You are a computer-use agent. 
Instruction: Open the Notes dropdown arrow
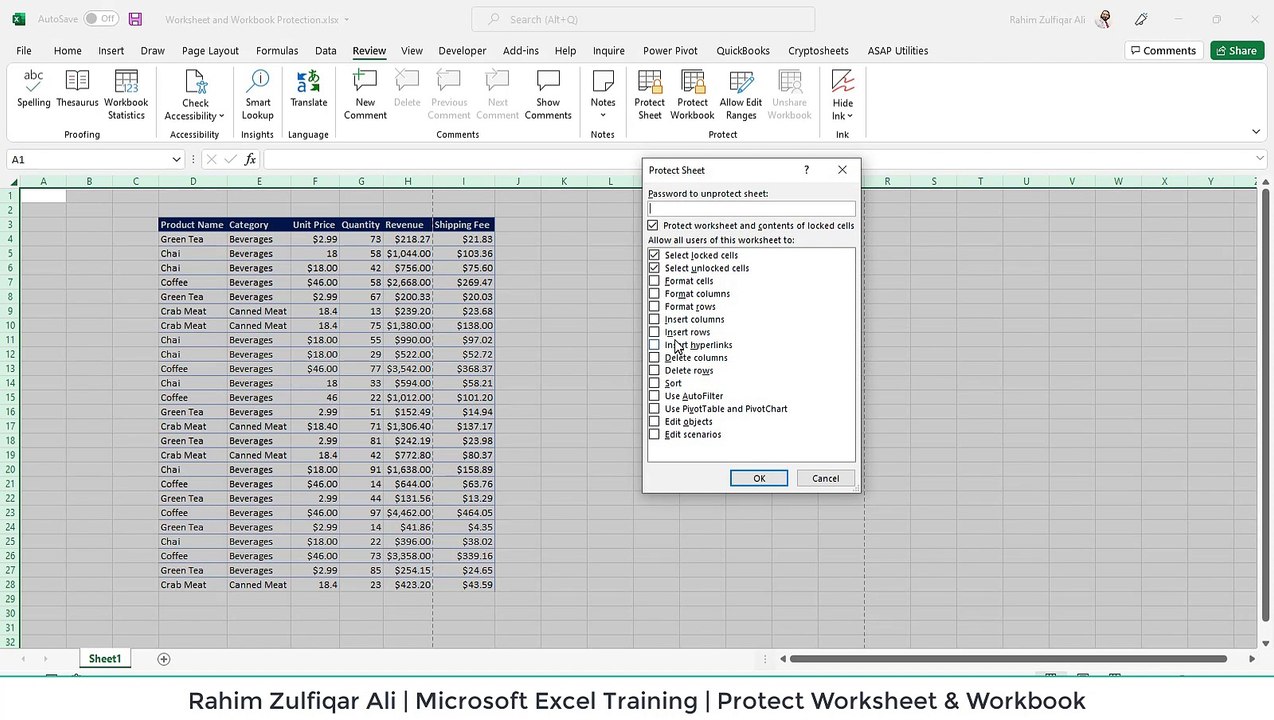point(603,116)
